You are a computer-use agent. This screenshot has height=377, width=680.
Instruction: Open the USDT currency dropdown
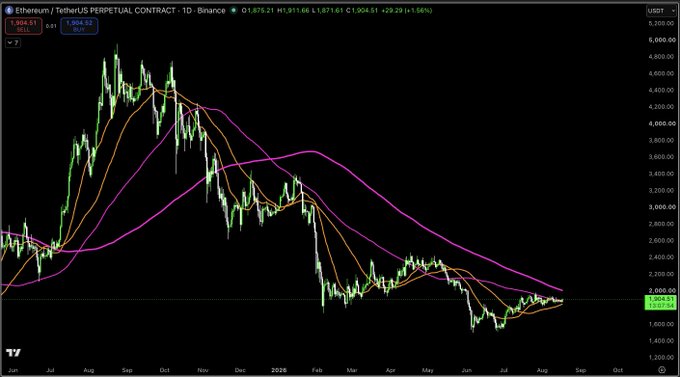point(661,11)
